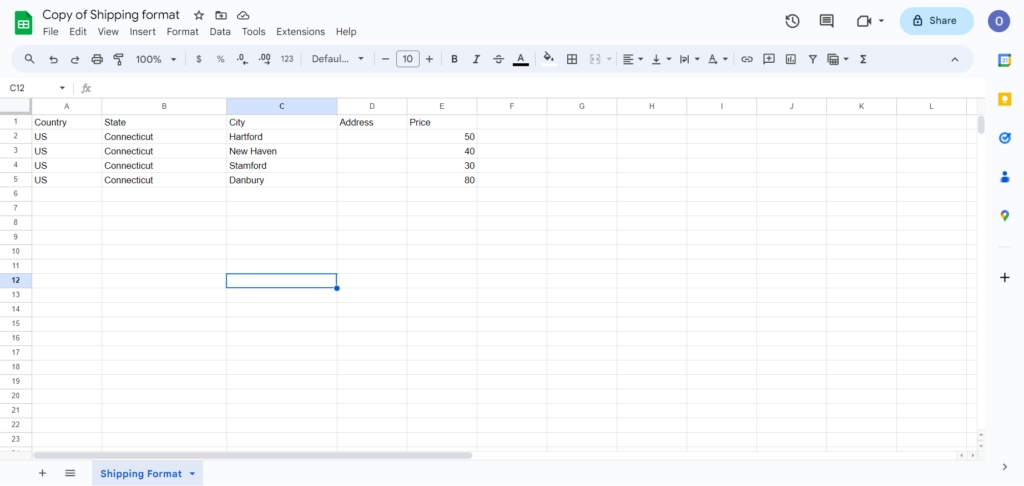Star this spreadsheet

pos(199,16)
